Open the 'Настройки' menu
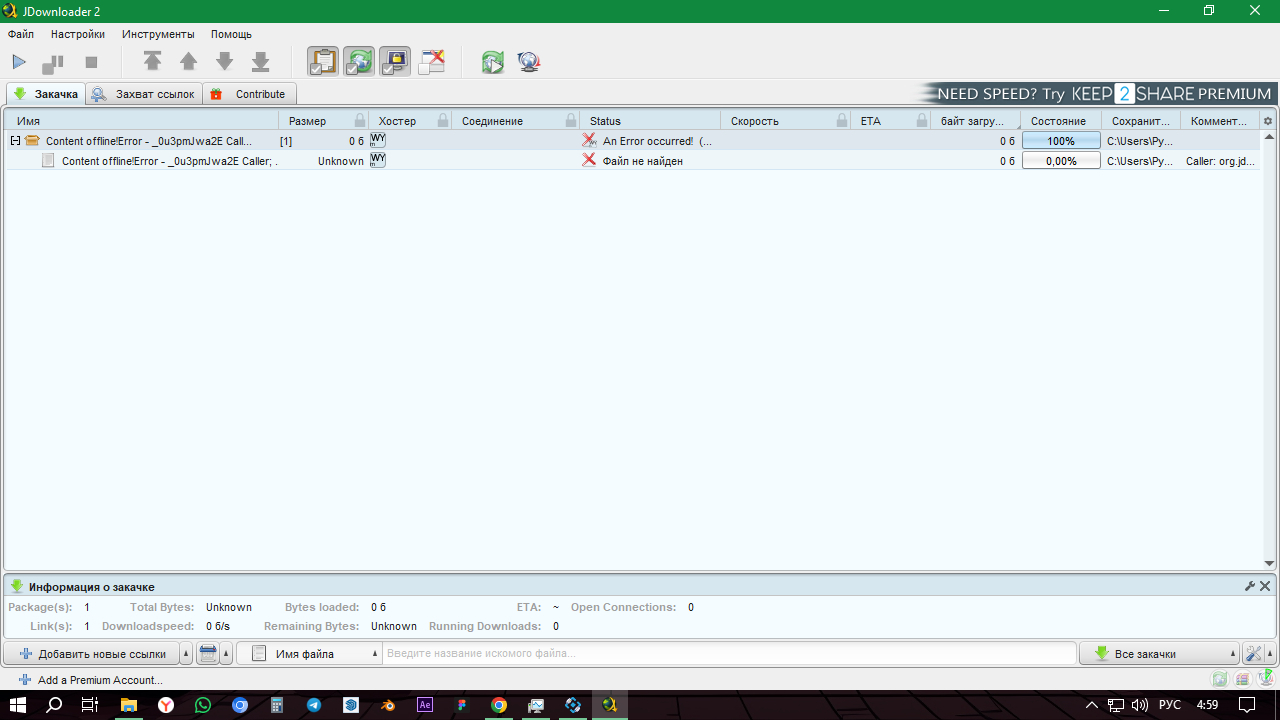 pos(78,34)
